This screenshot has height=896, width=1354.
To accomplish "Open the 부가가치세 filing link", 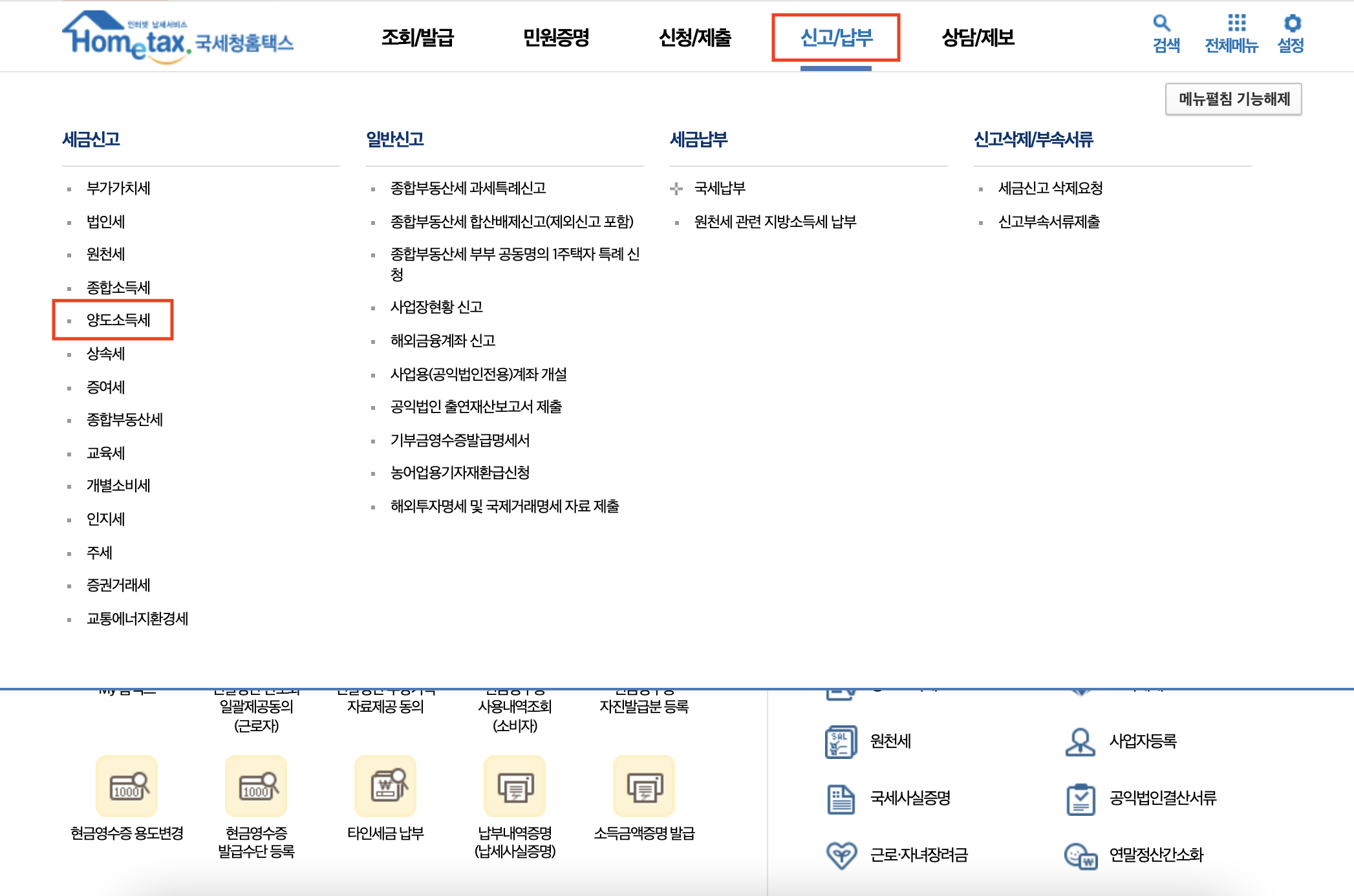I will (118, 188).
